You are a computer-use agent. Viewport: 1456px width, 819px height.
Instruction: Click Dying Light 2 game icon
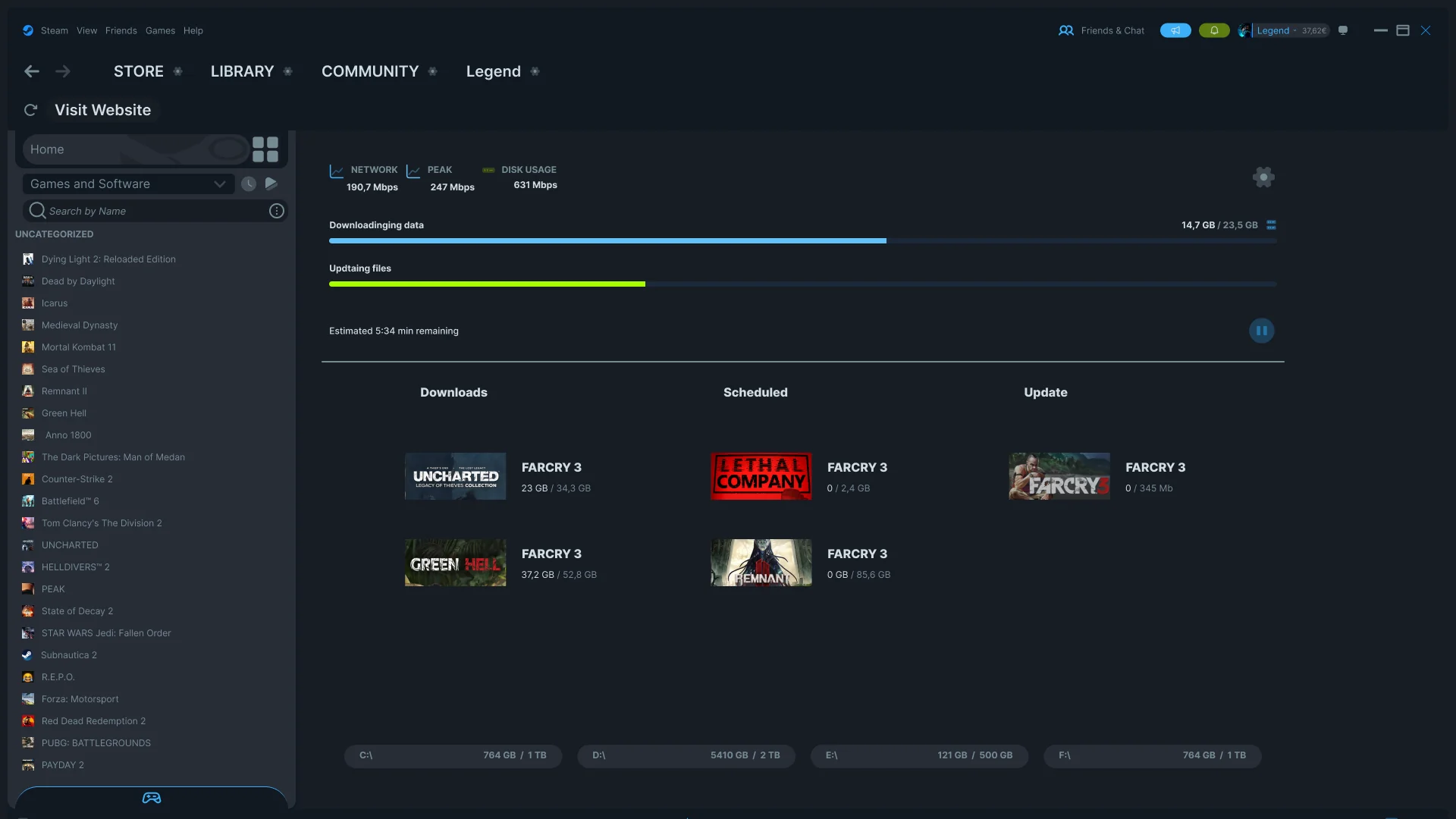coord(28,259)
